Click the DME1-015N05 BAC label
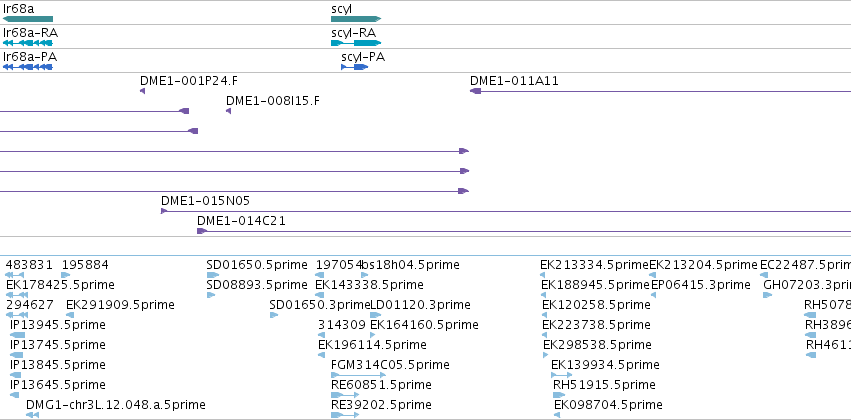Screen dimensions: 851x420 pos(205,201)
